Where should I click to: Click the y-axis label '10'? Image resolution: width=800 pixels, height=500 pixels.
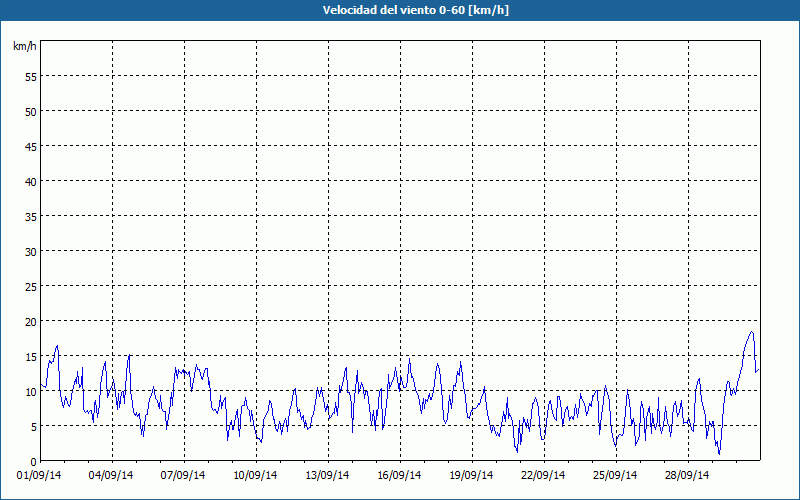click(x=31, y=392)
